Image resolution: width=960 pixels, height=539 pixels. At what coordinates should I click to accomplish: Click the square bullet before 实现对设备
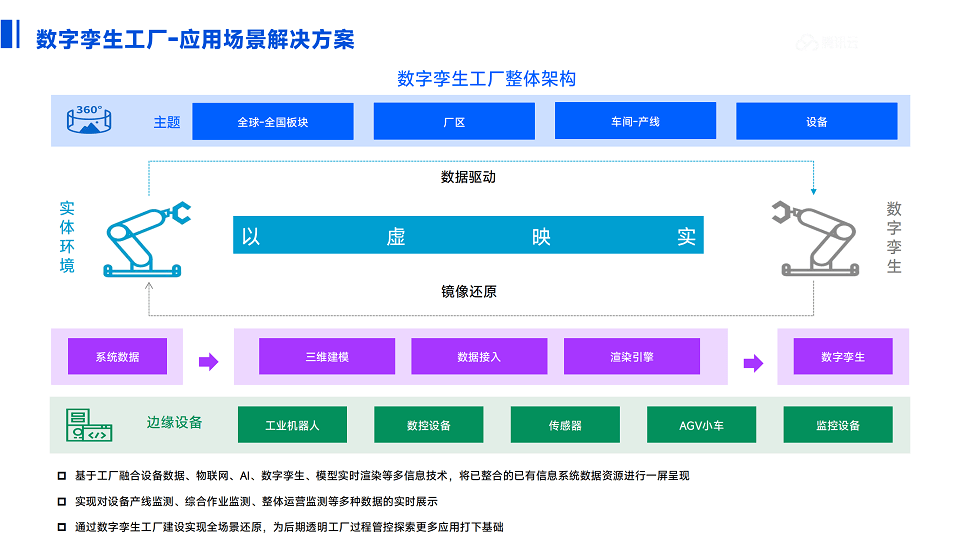point(62,502)
